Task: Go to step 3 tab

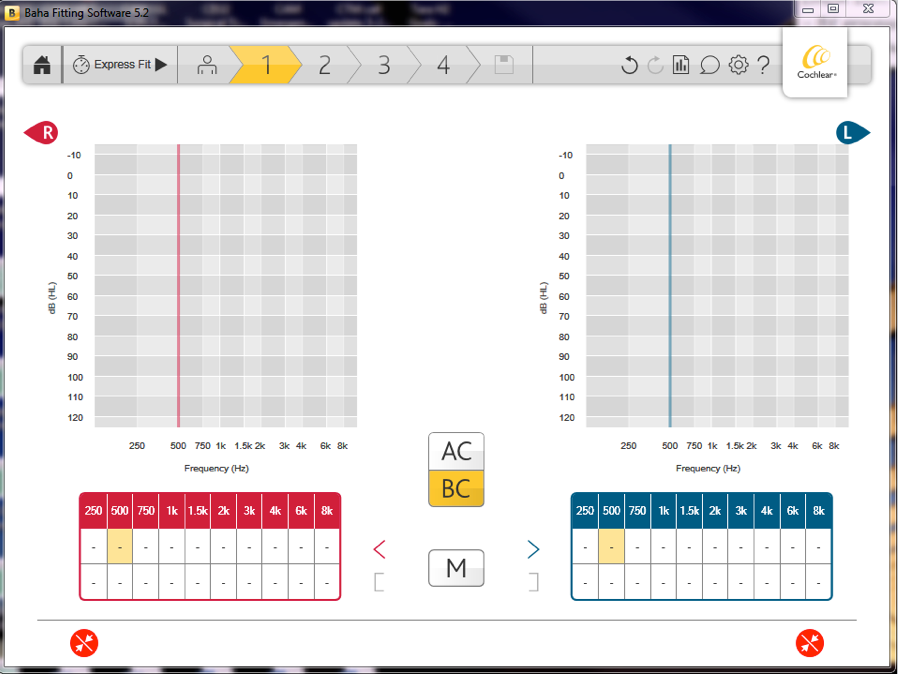Action: point(384,65)
